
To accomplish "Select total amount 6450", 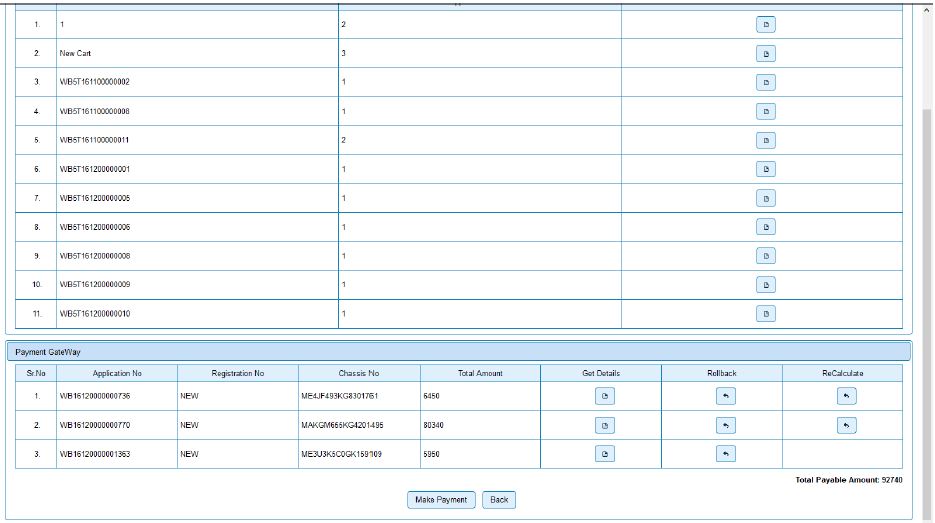I will coord(431,396).
